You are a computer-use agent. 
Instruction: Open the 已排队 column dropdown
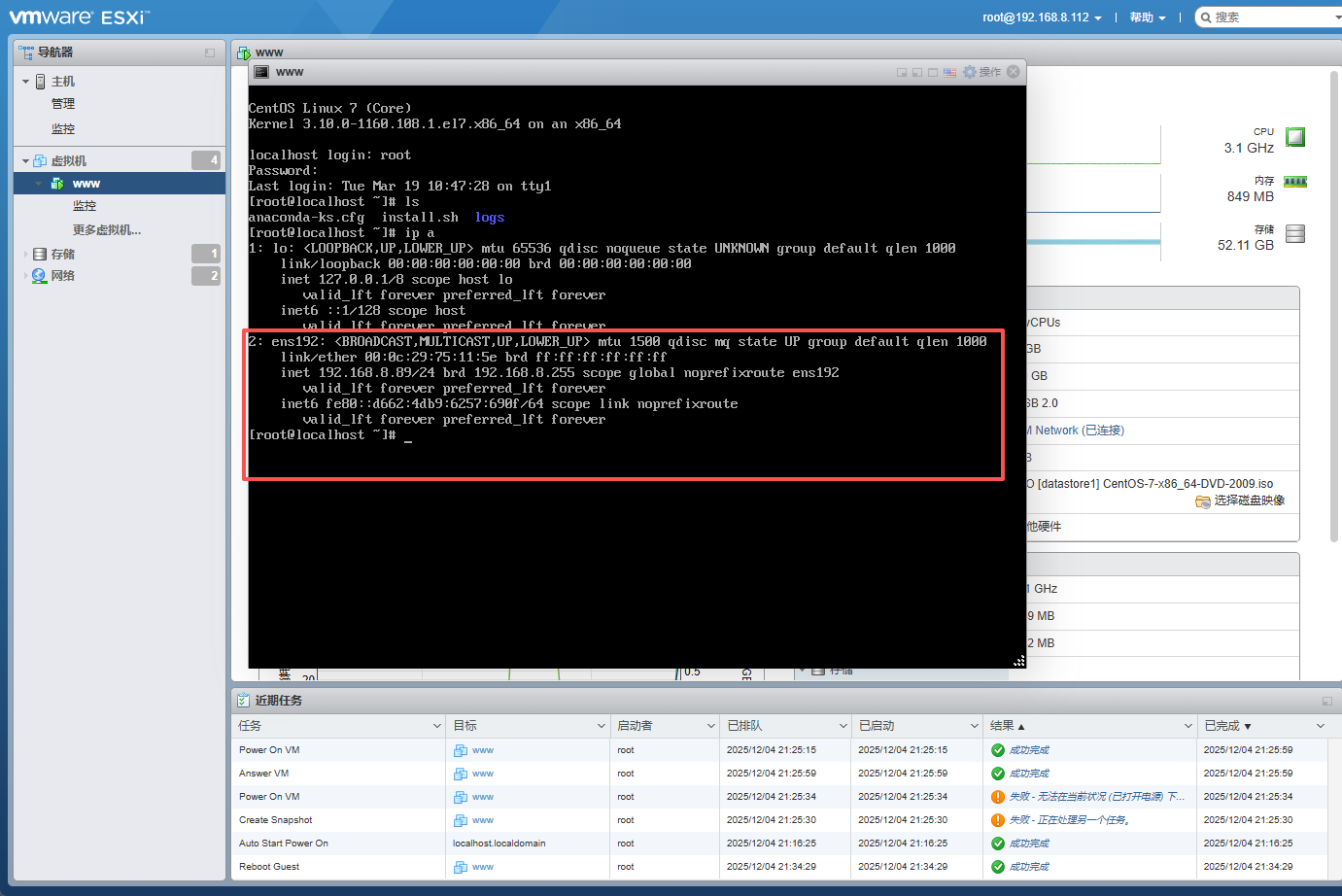click(843, 726)
